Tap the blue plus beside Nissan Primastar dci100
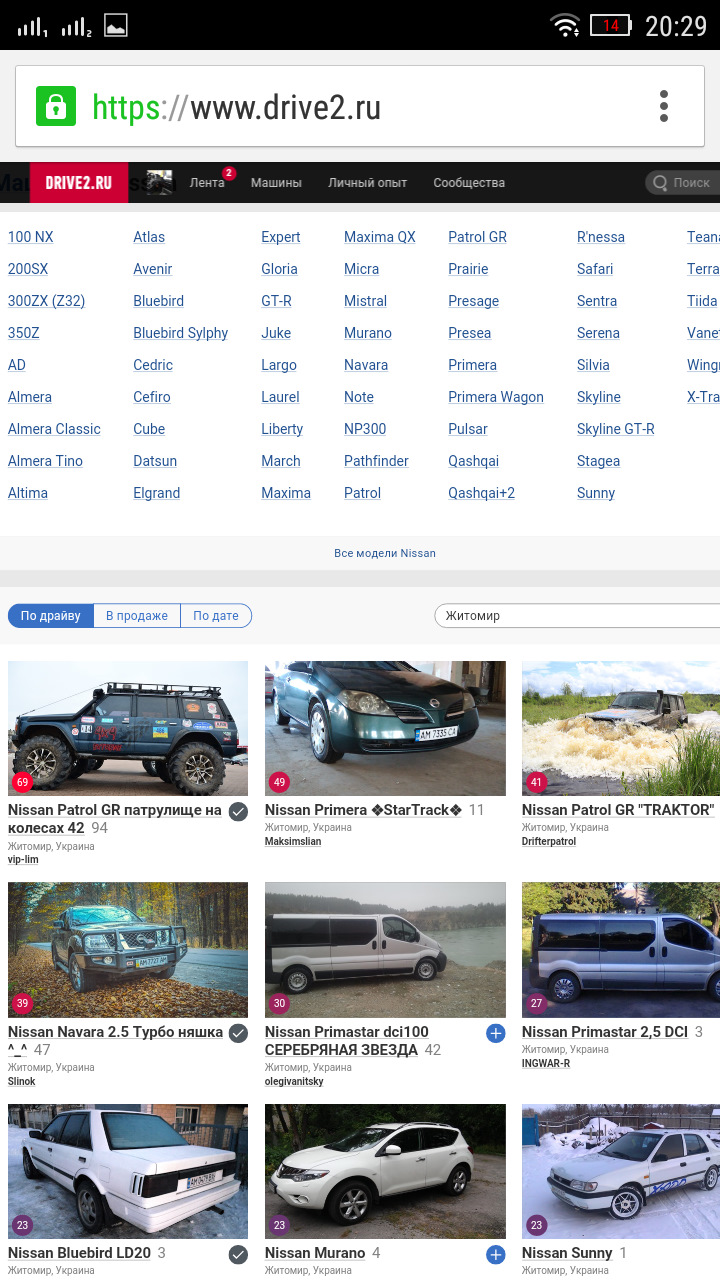Viewport: 720px width, 1280px height. 495,1033
